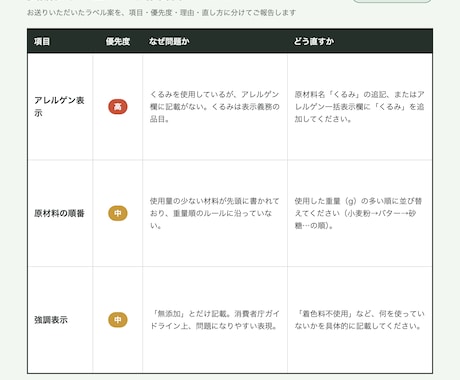Click the 中 badge in 強調表示 row
The image size is (460, 380).
click(x=118, y=320)
